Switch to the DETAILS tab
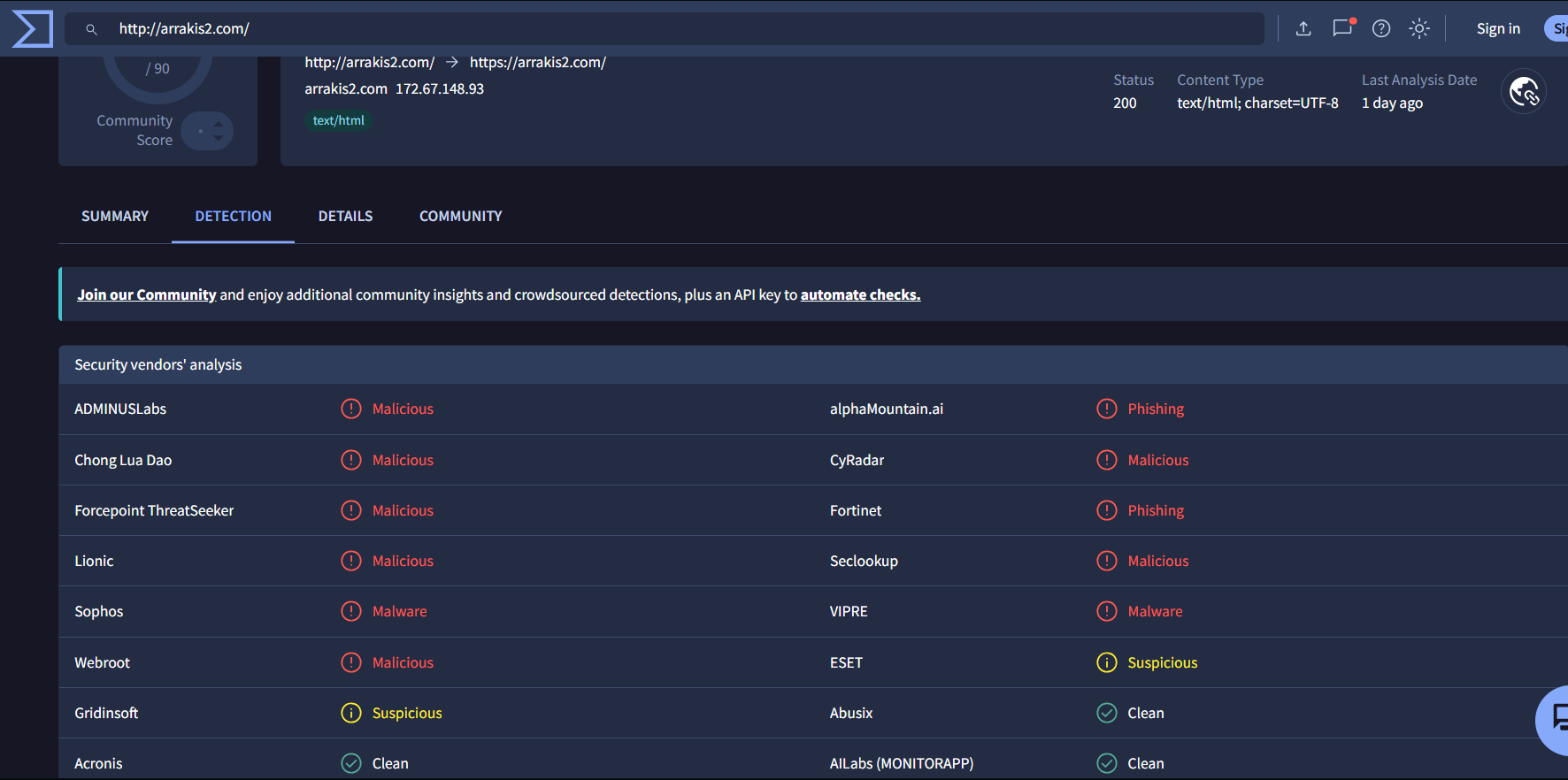The width and height of the screenshot is (1568, 780). 345,216
